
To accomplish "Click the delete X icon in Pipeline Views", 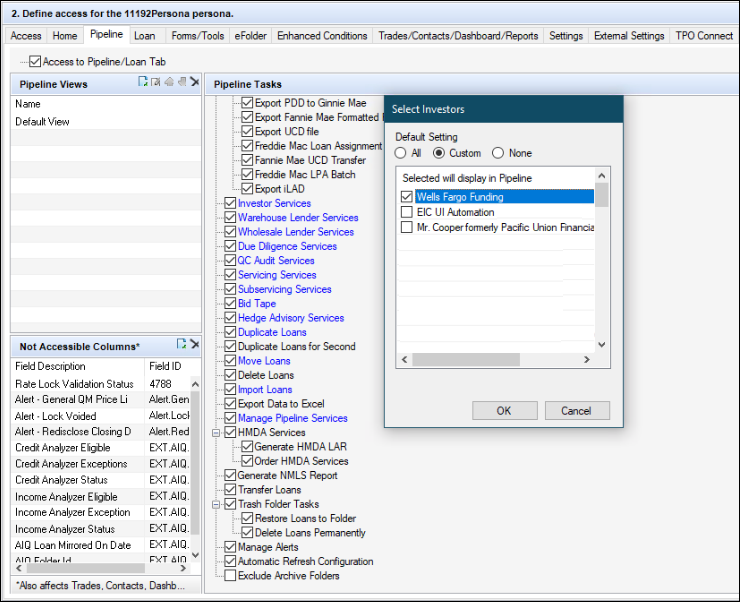I will [x=194, y=83].
